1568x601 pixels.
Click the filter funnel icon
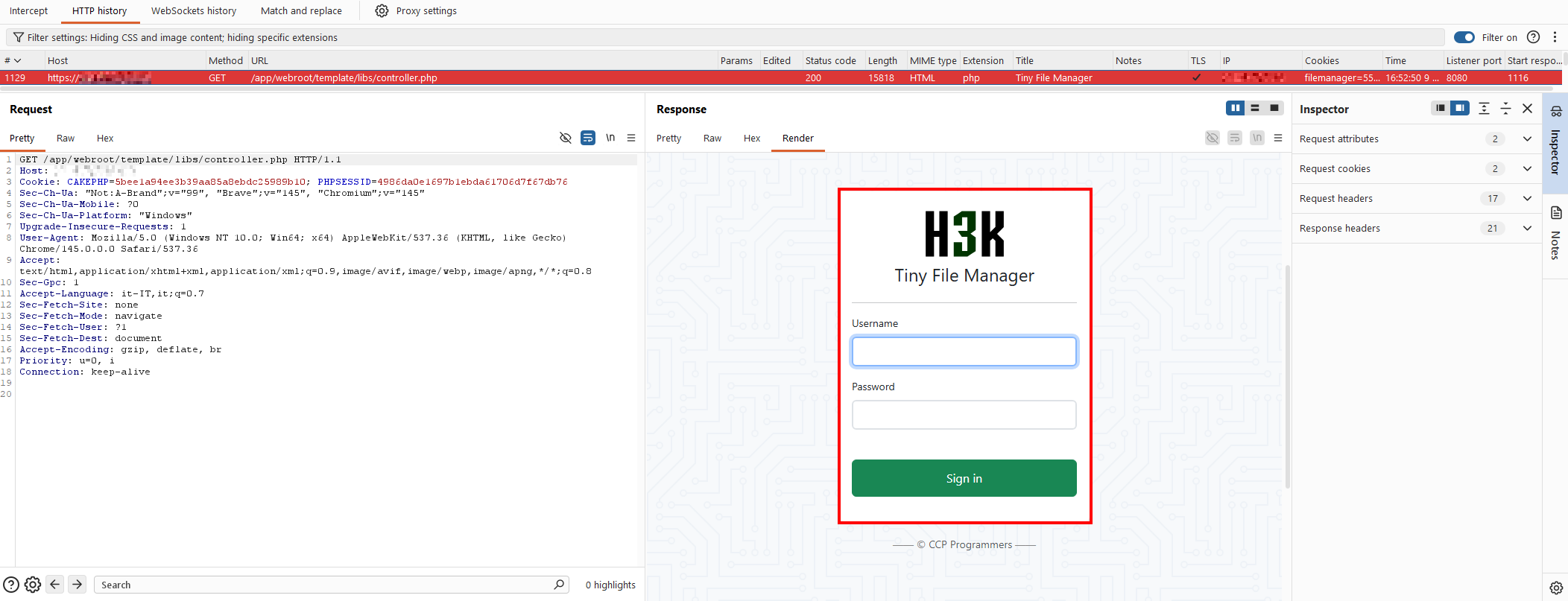pyautogui.click(x=19, y=37)
